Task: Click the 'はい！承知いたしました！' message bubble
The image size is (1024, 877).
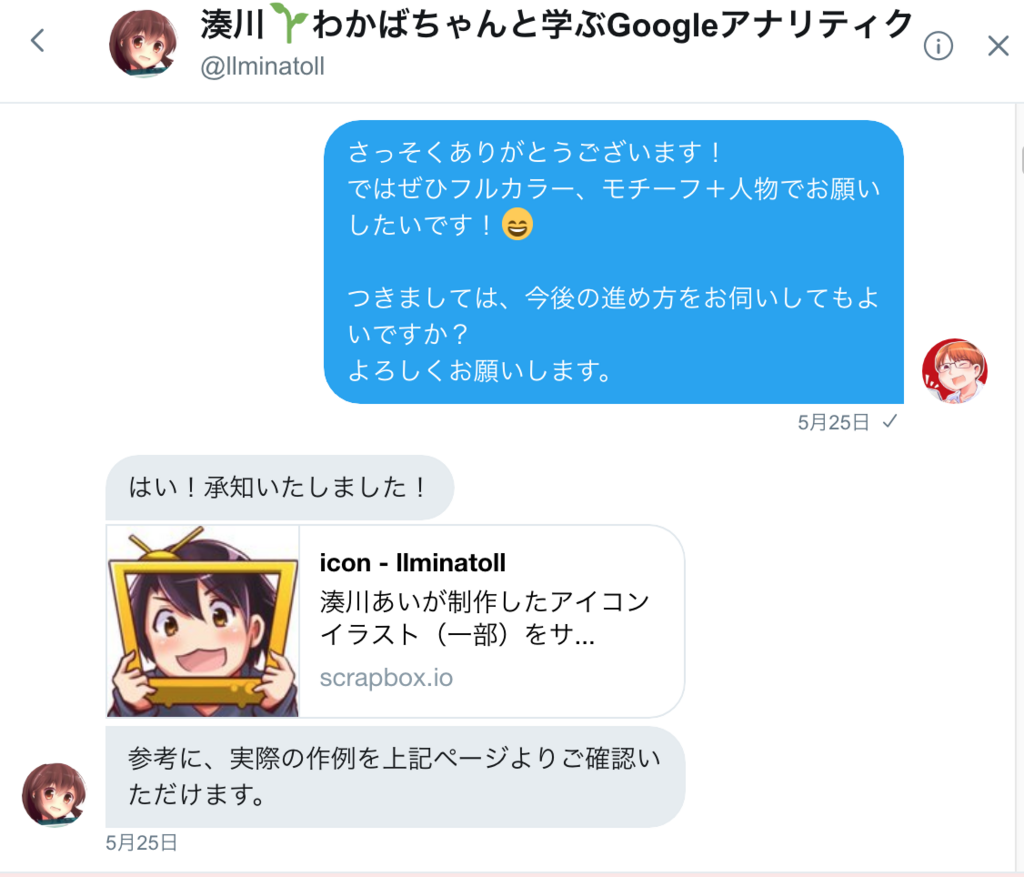Action: [280, 487]
